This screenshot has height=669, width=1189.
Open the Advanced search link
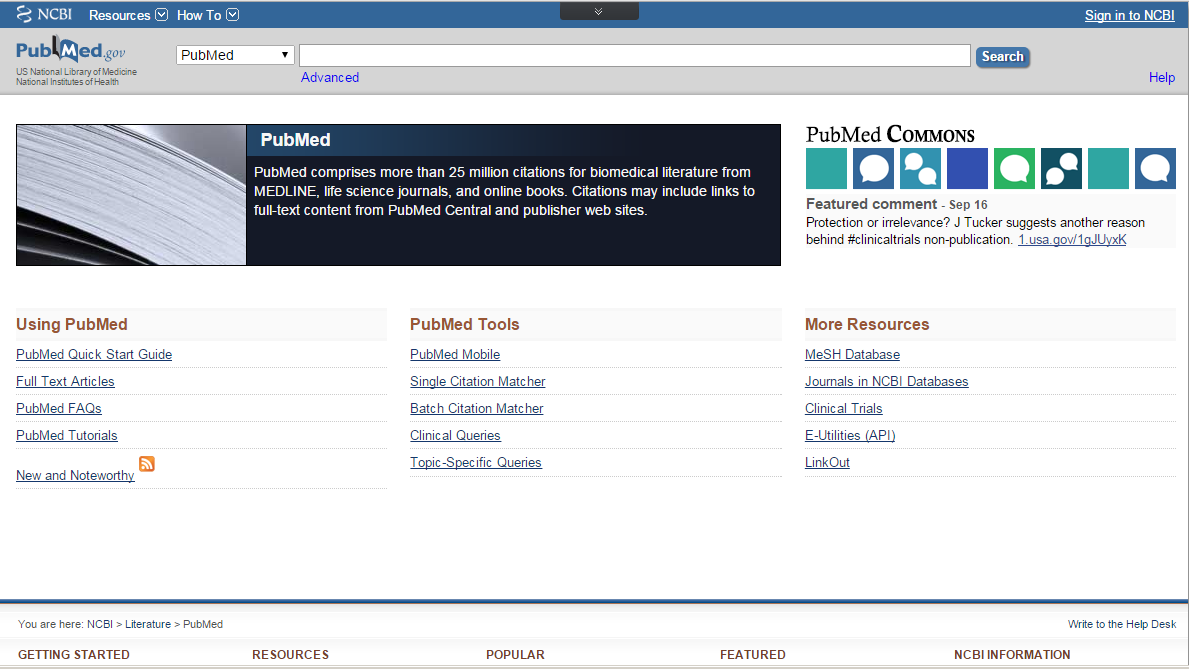329,78
